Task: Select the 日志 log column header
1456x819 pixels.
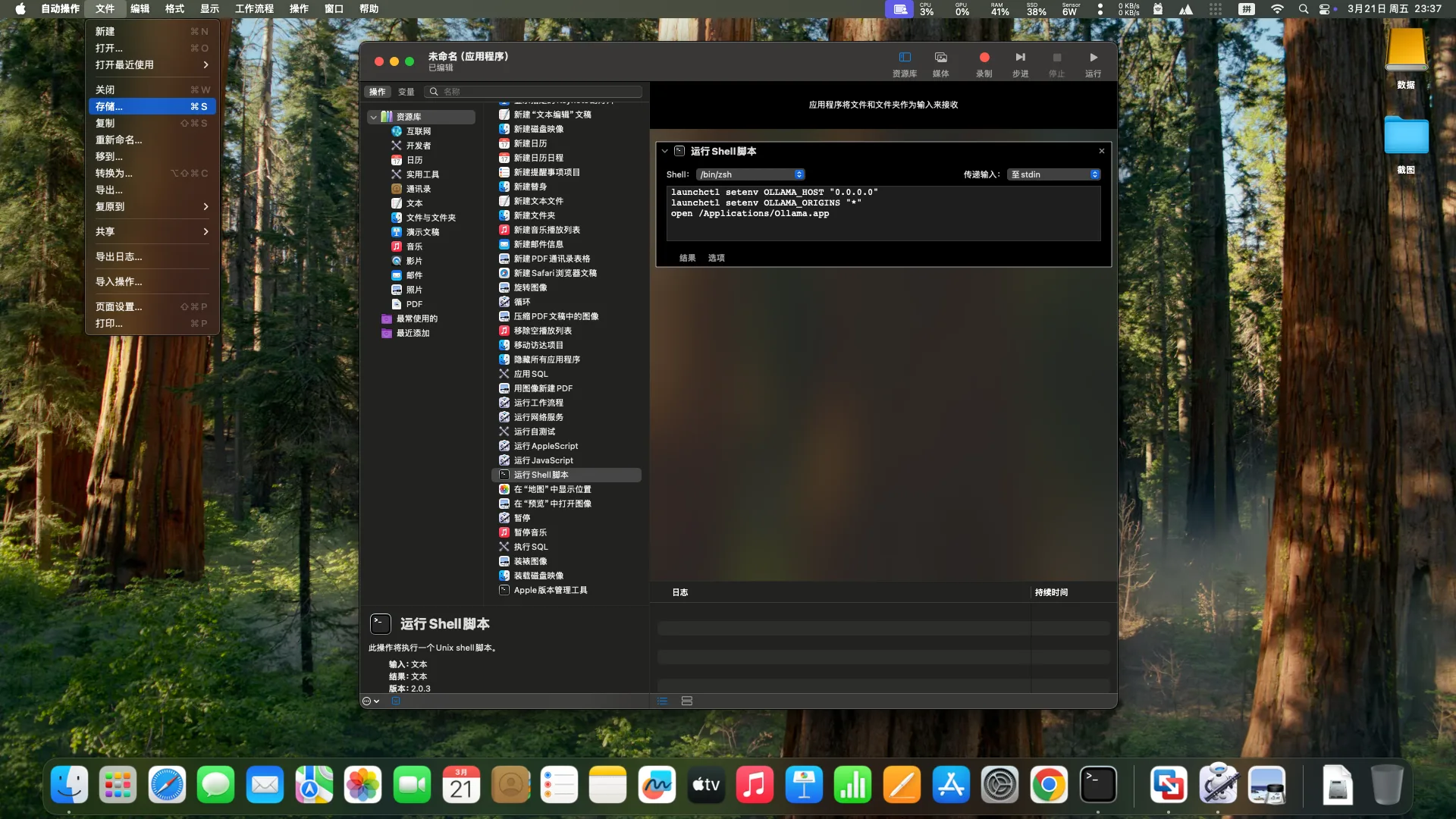Action: coord(680,592)
